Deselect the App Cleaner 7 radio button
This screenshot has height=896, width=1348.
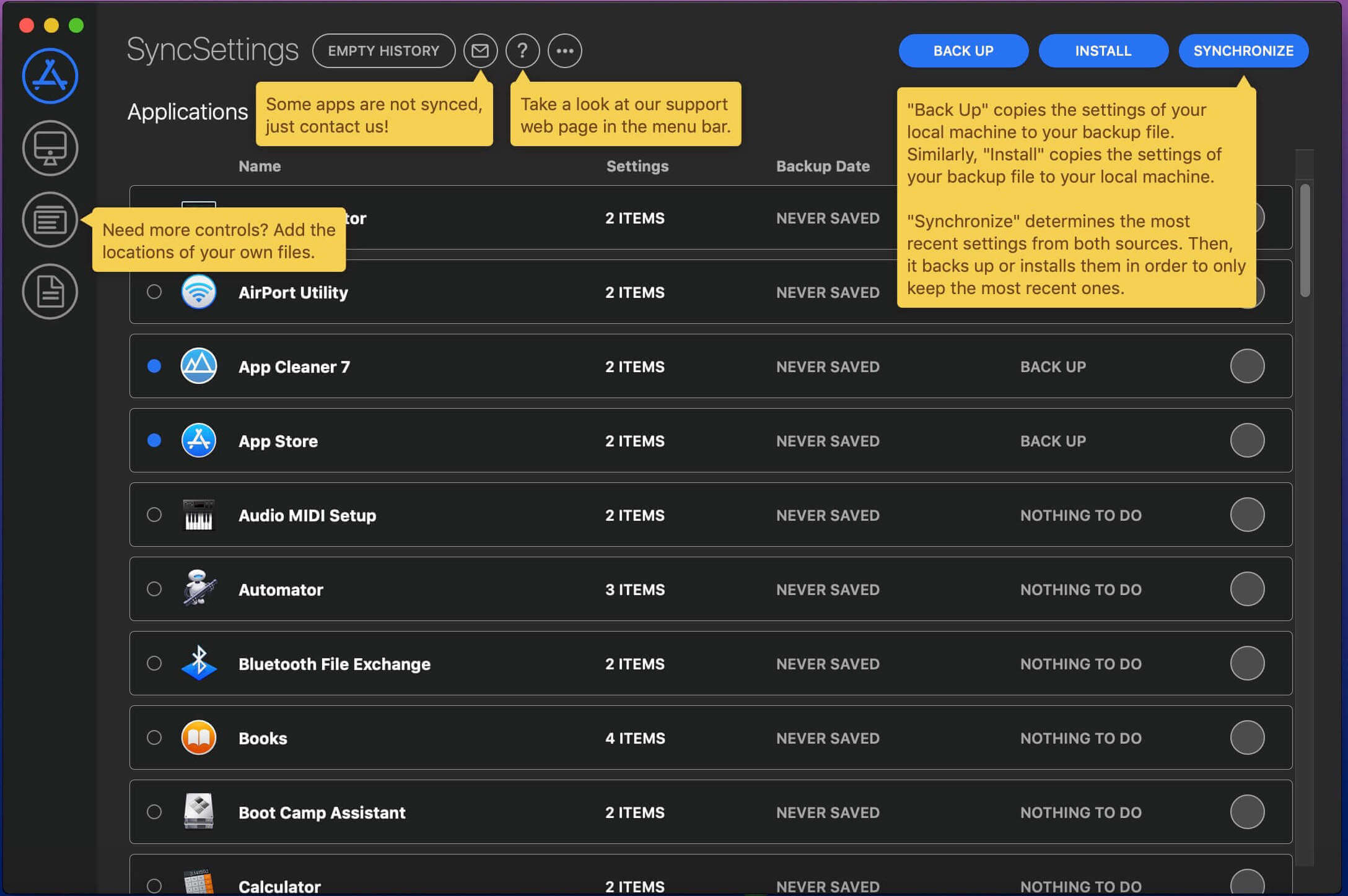tap(154, 366)
